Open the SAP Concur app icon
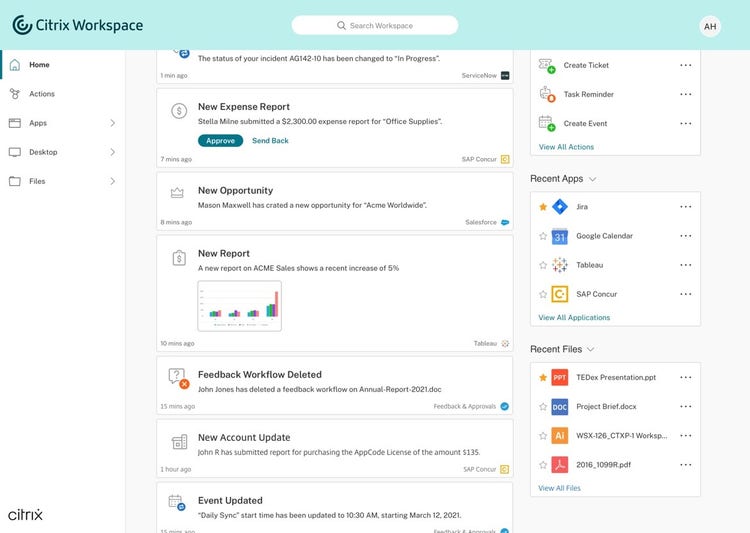750x533 pixels. pyautogui.click(x=560, y=294)
